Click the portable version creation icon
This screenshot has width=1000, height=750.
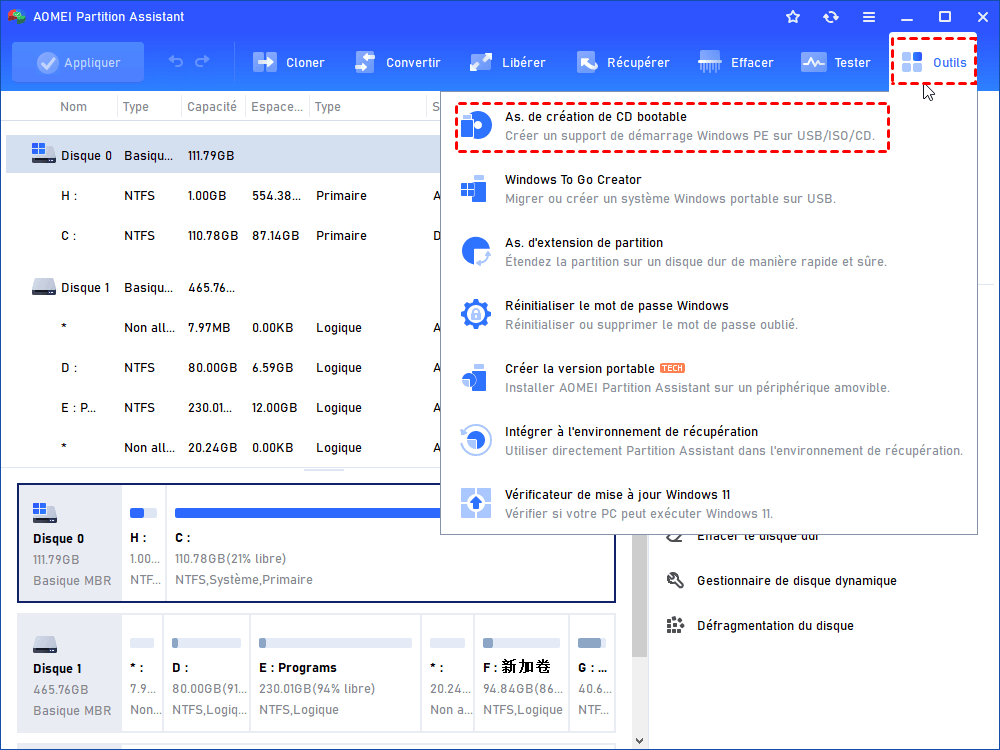tap(474, 378)
